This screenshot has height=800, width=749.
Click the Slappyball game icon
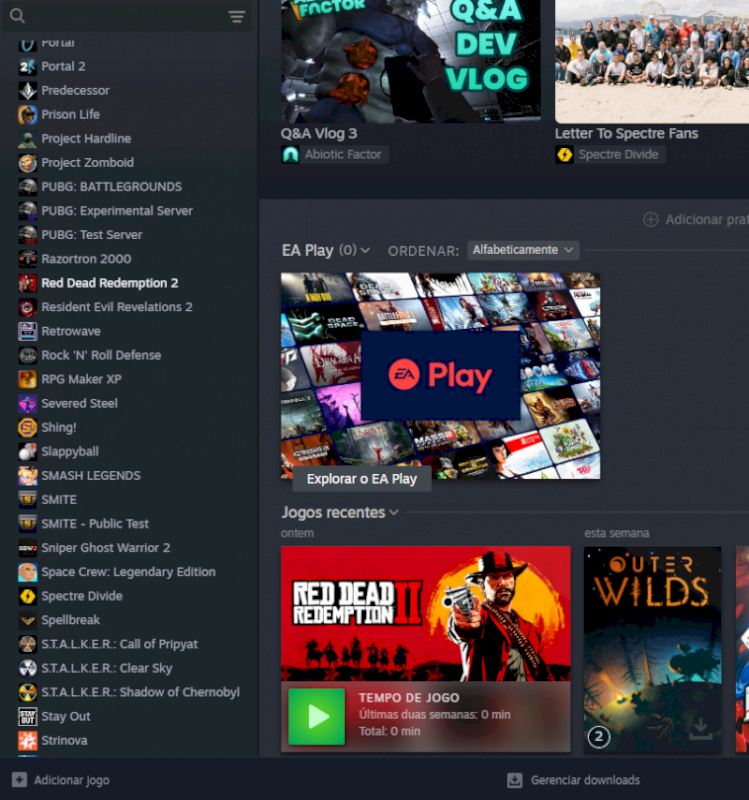pos(28,452)
